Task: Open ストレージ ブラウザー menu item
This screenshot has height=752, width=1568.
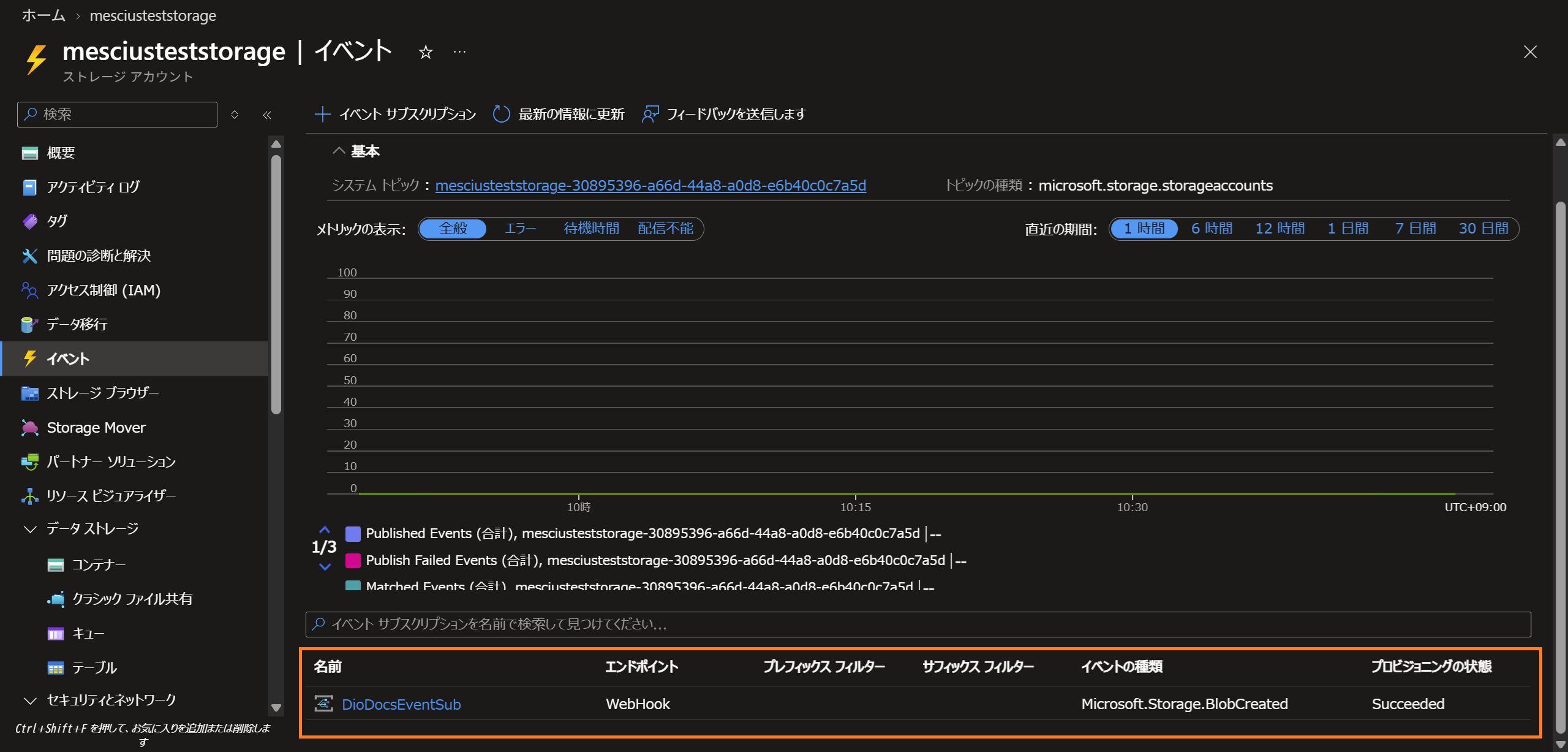Action: point(135,393)
